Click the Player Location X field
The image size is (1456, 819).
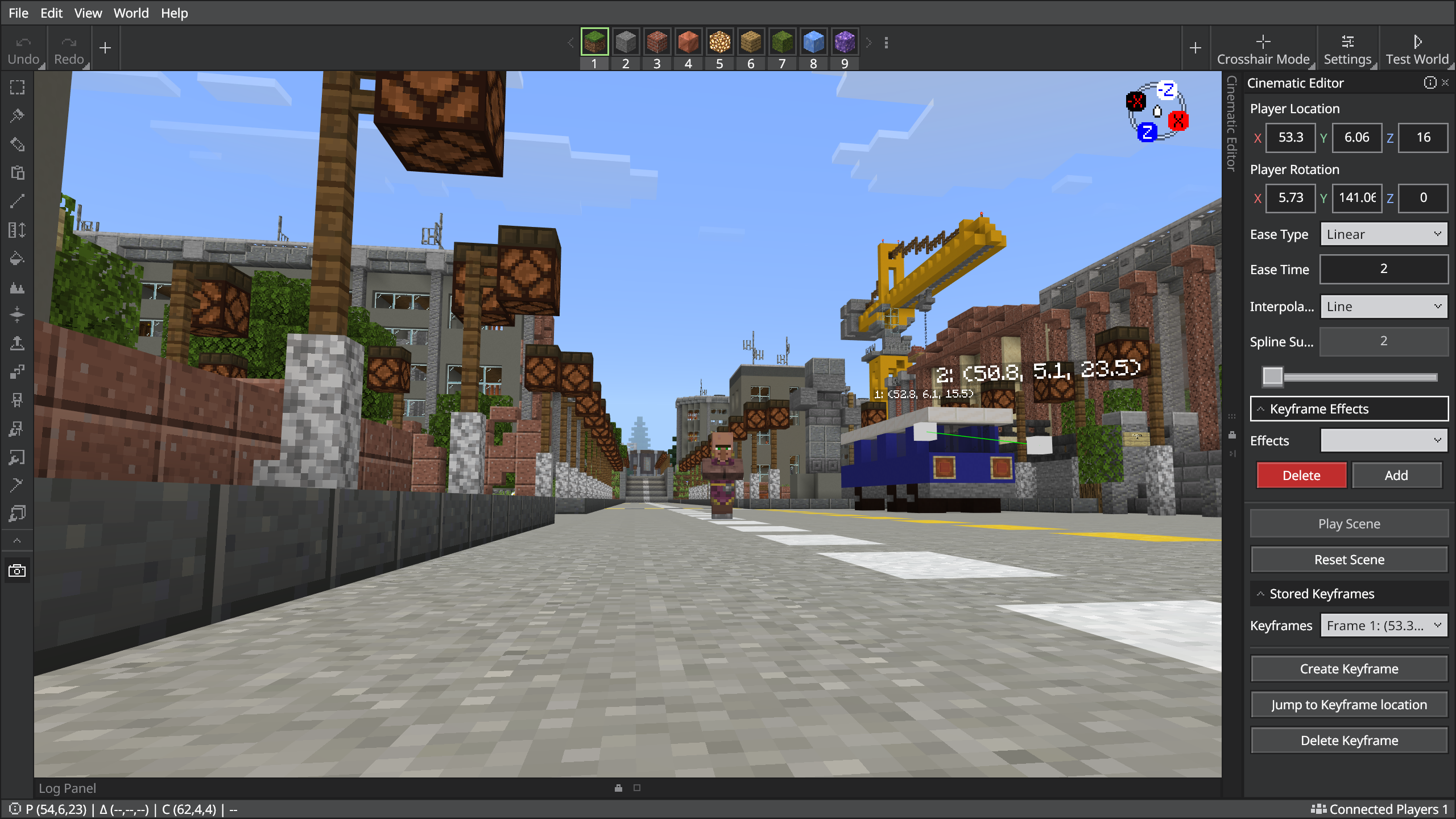pos(1290,138)
